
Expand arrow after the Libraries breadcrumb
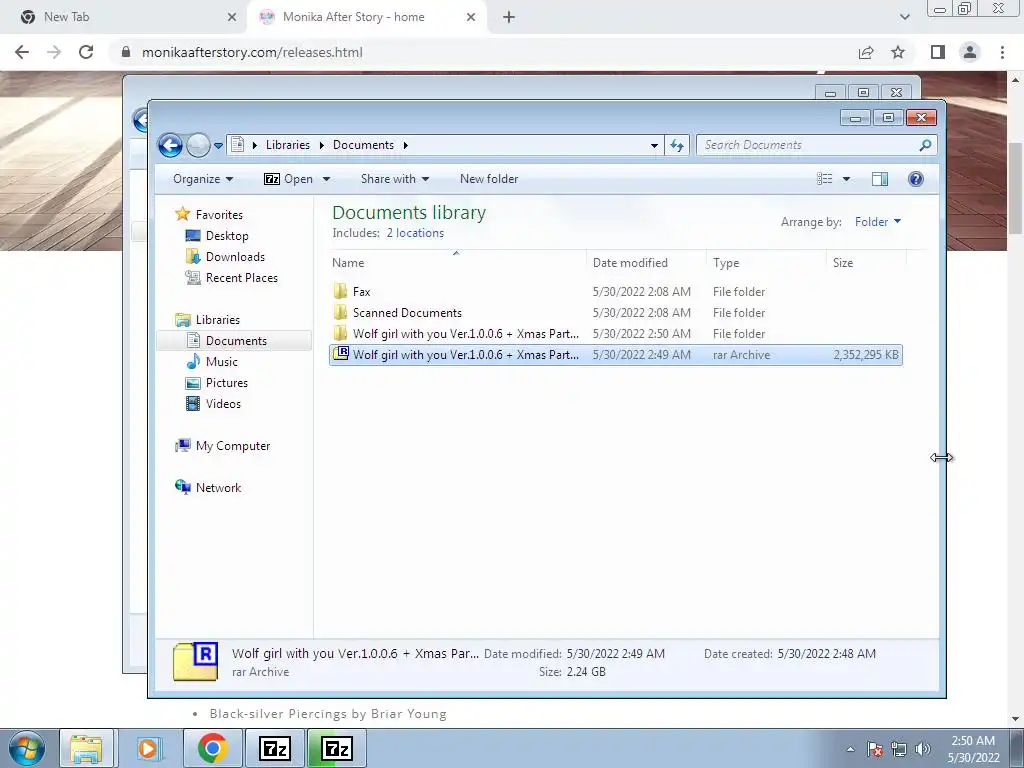[321, 145]
